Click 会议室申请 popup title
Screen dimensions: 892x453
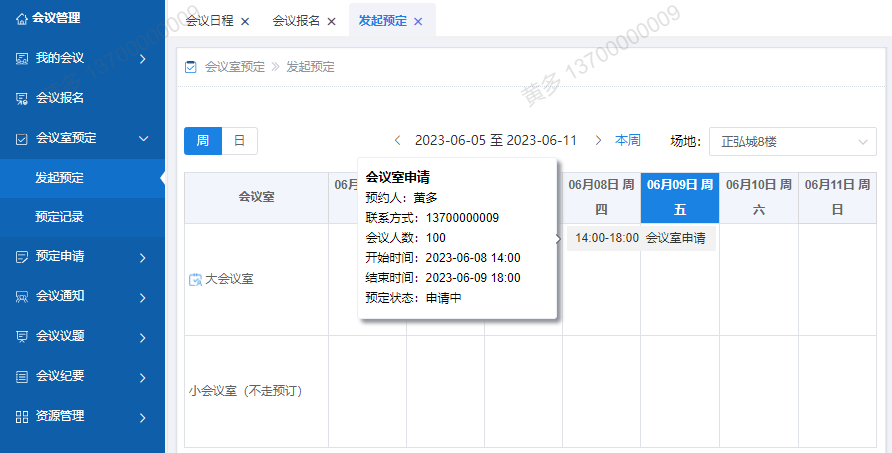click(x=397, y=178)
